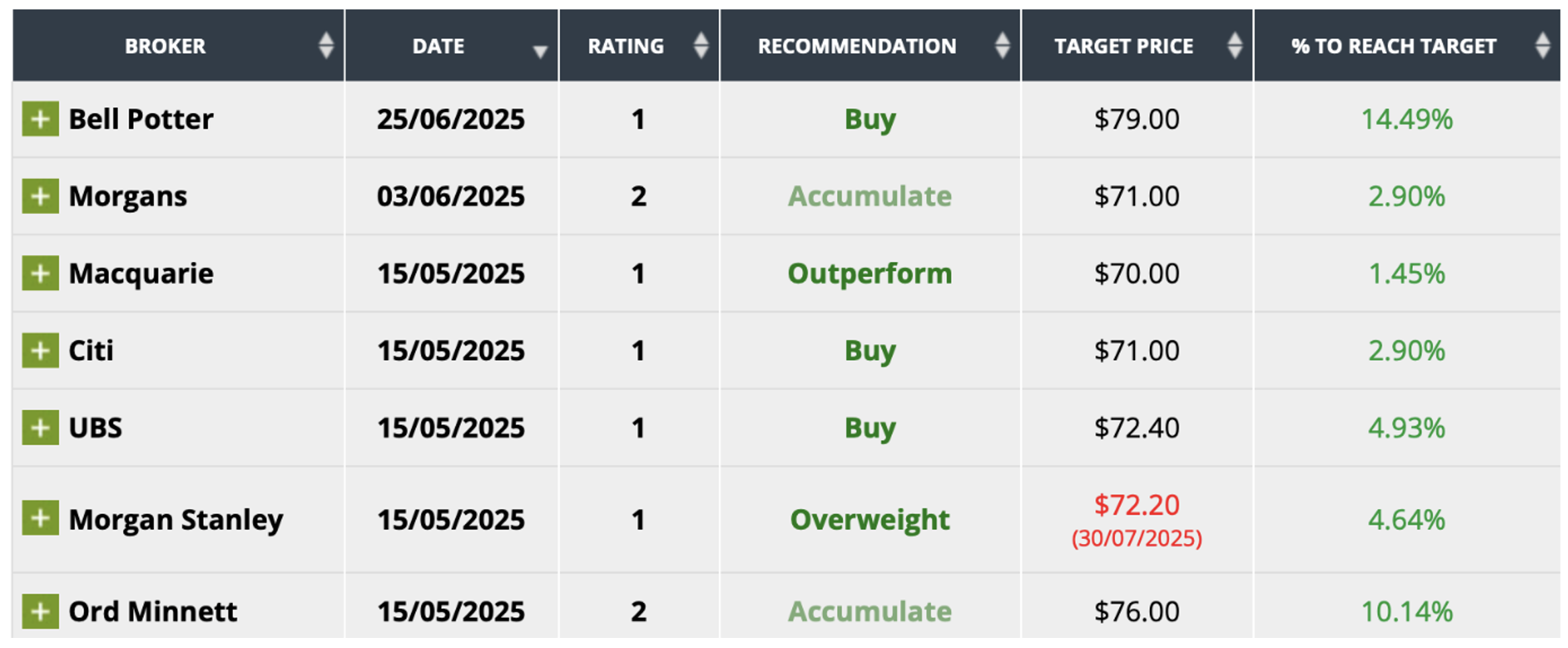Sort table by Rating arrows
Viewport: 1568px width, 648px height.
701,46
